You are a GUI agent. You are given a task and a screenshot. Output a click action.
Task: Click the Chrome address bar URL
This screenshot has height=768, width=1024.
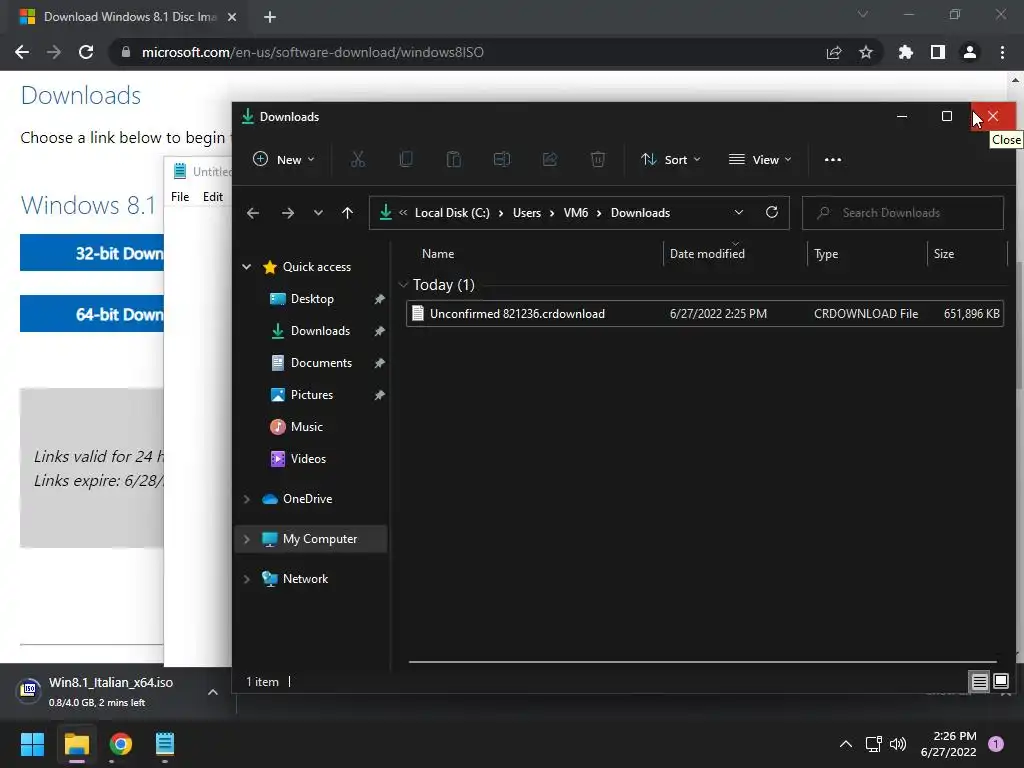[312, 52]
